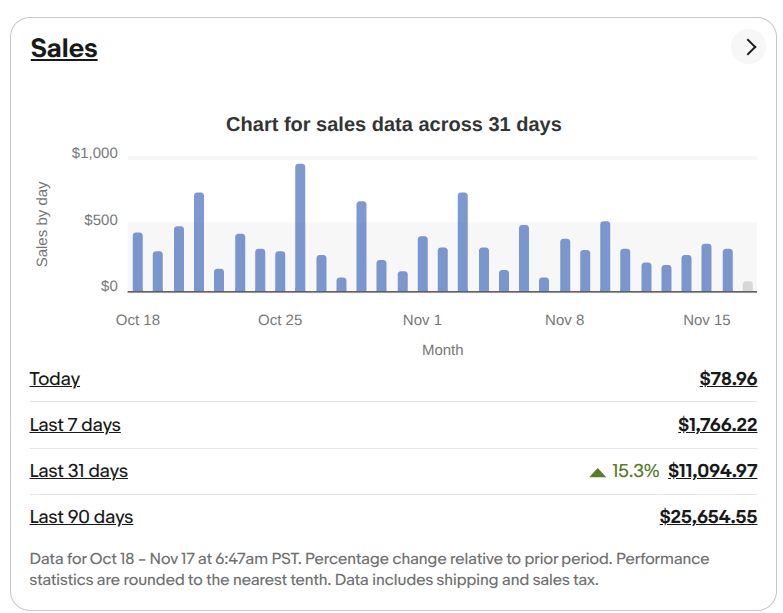The height and width of the screenshot is (613, 783).
Task: Click the chart title for sales data
Action: coord(393,125)
